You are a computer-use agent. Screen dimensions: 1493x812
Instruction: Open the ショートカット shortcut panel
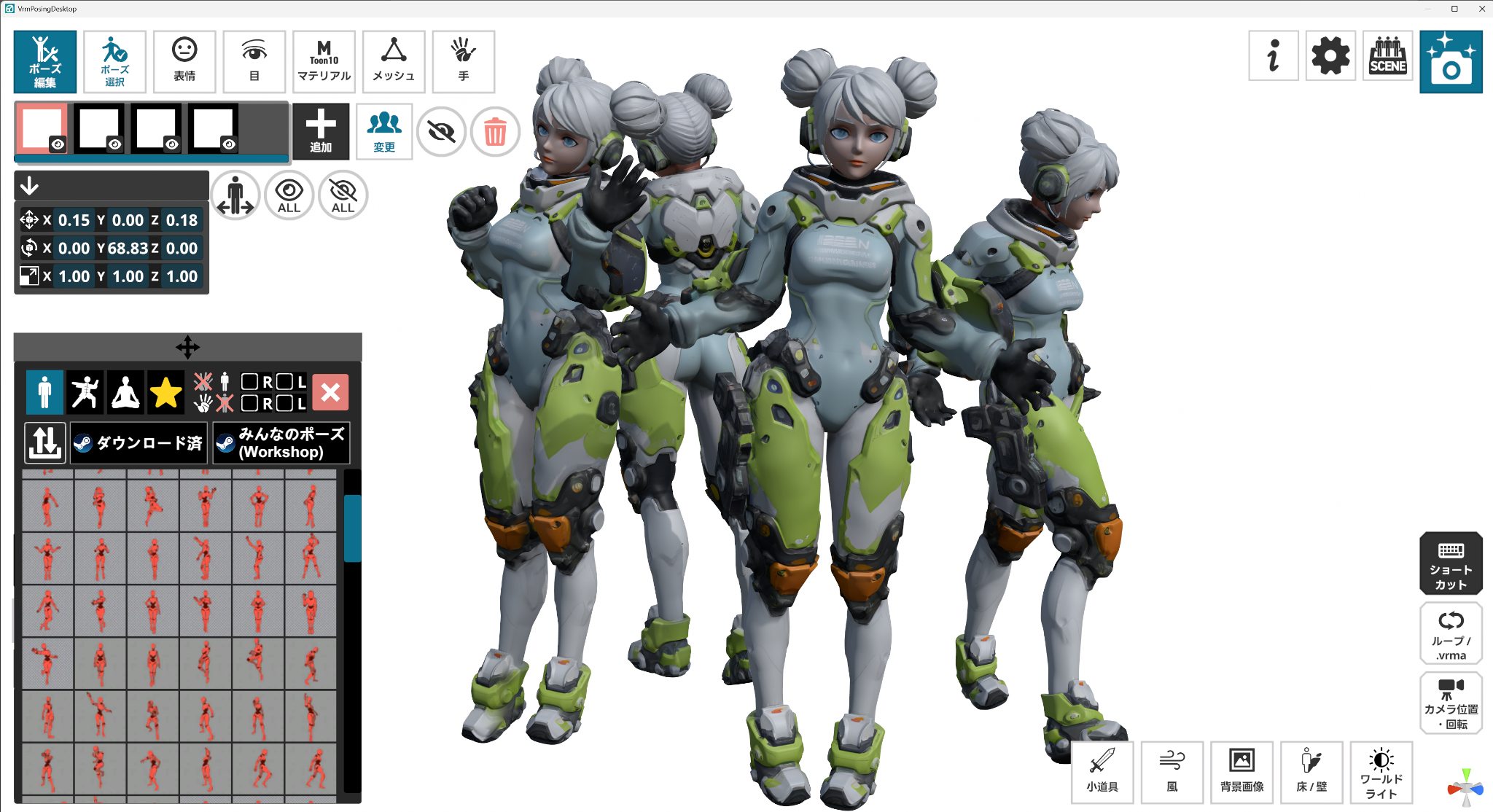coord(1450,563)
